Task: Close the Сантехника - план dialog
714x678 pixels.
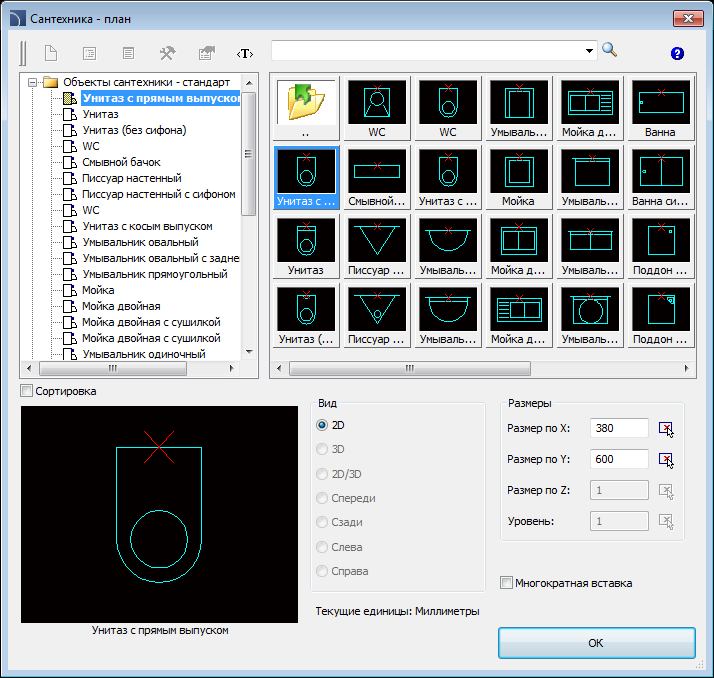Action: (688, 18)
